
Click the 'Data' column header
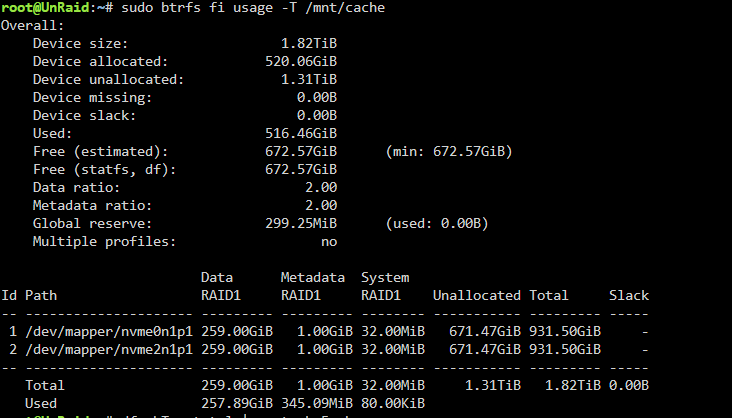pos(217,277)
